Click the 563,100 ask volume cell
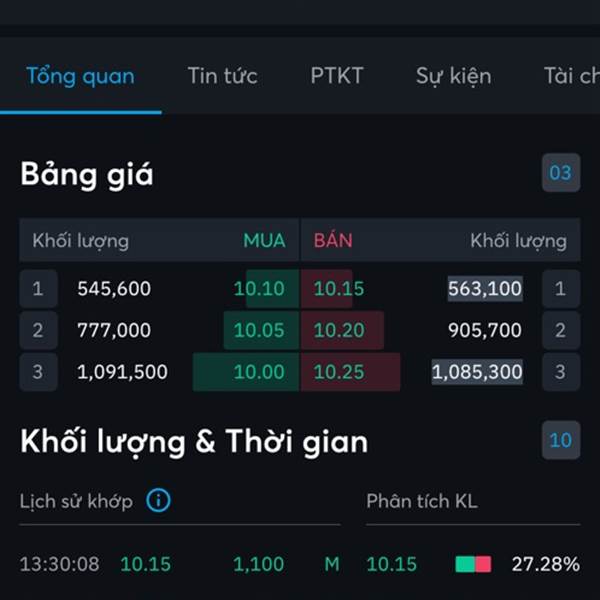The width and height of the screenshot is (600, 600). click(485, 289)
